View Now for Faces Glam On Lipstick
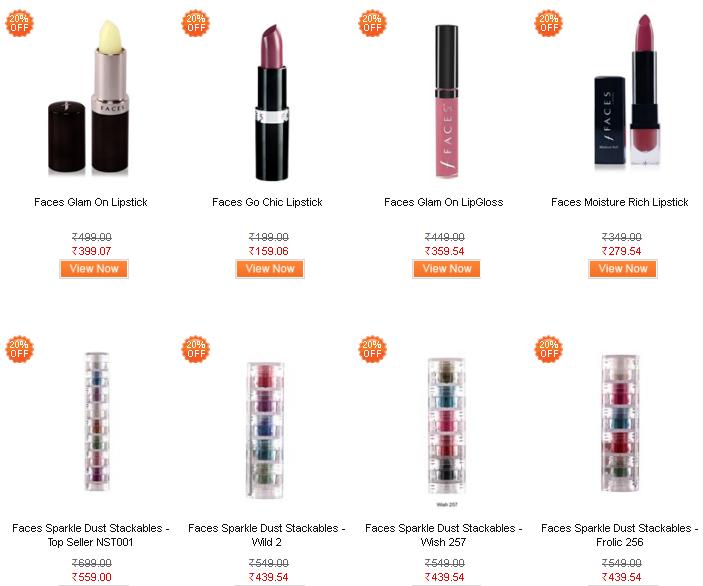 (x=94, y=269)
